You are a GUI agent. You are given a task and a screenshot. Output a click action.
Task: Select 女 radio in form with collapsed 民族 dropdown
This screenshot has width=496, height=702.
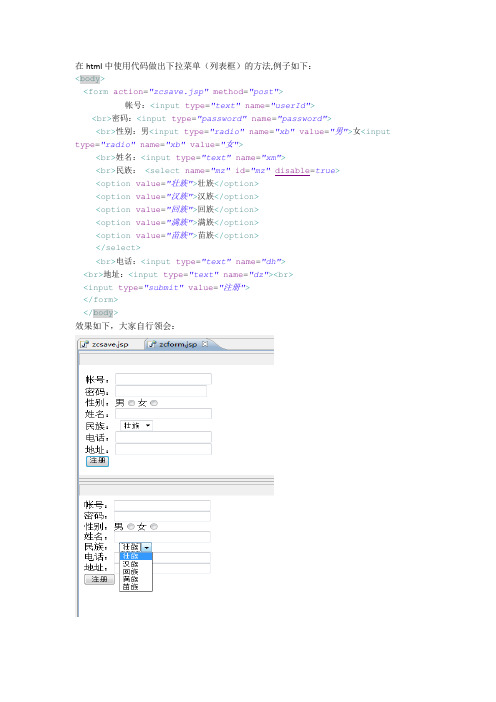[x=154, y=403]
